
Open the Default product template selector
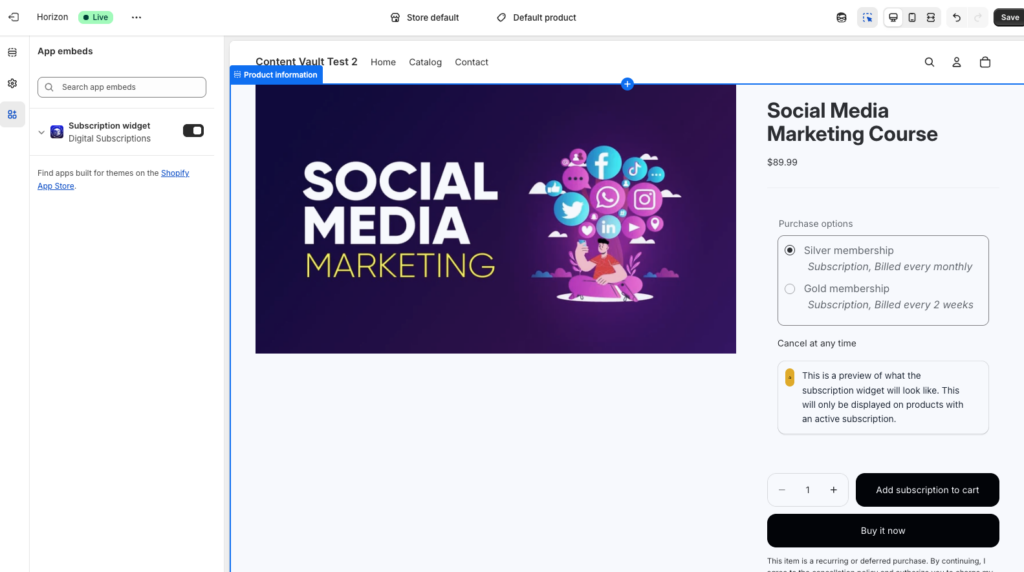point(536,17)
